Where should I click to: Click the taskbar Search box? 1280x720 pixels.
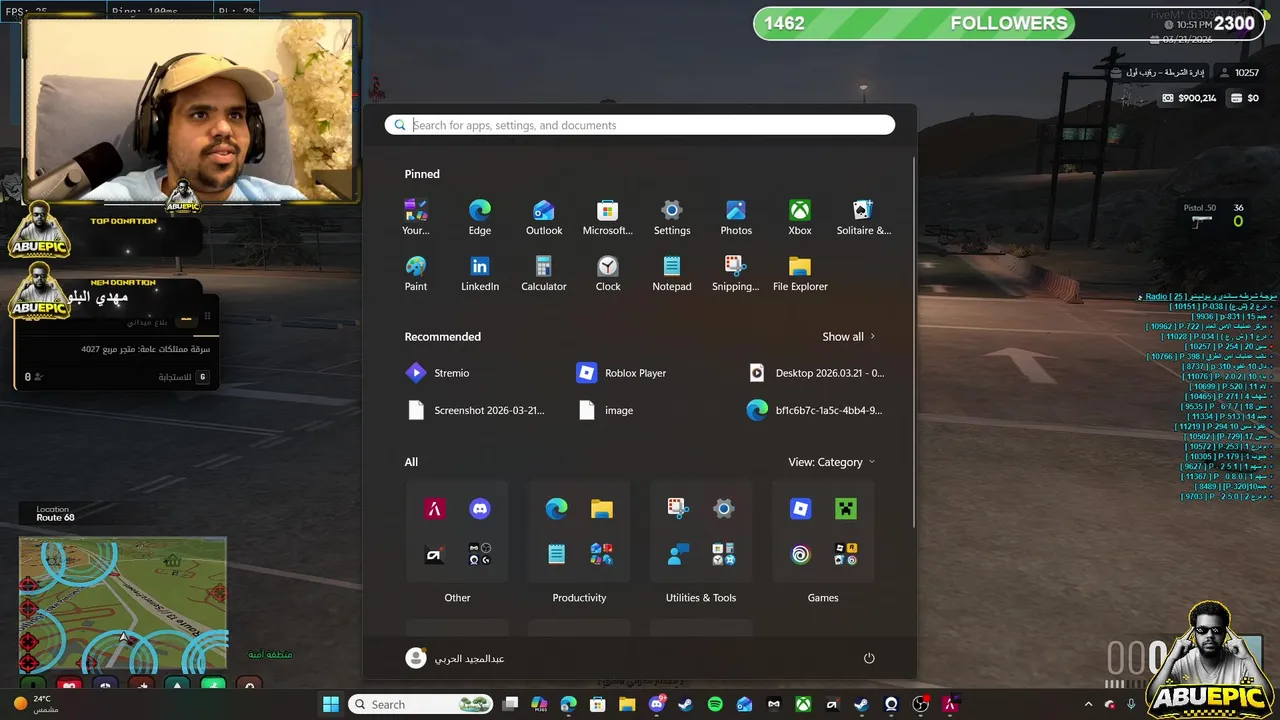click(419, 704)
